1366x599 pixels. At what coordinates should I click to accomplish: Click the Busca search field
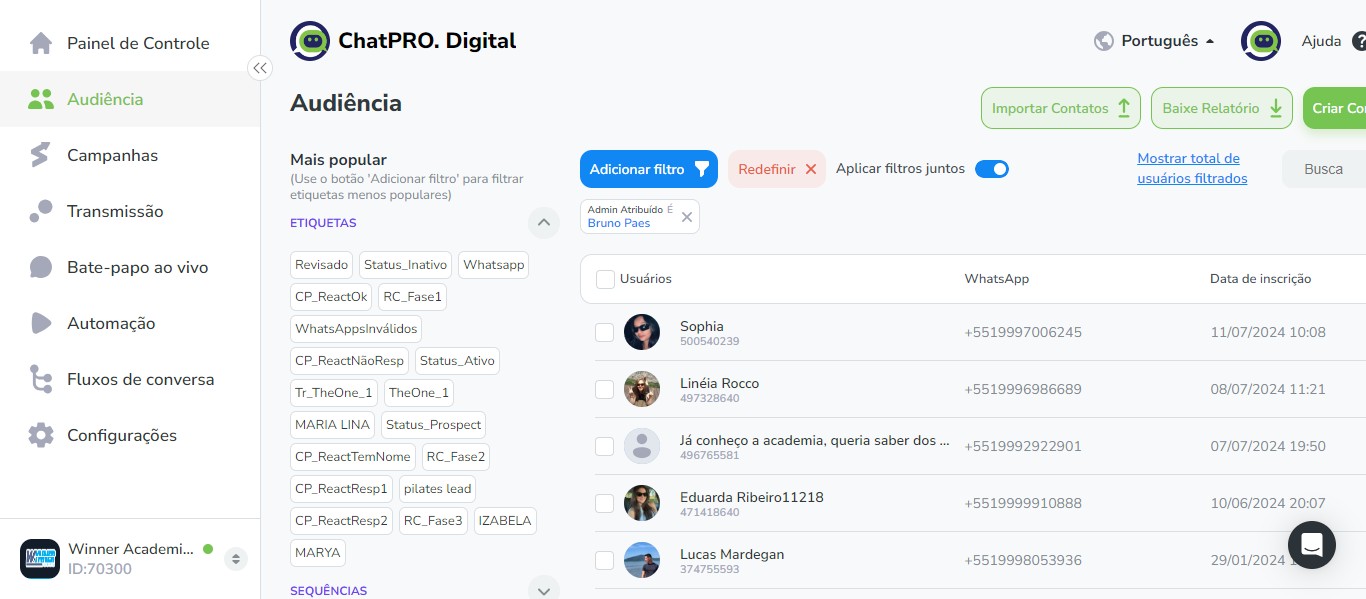[1324, 169]
